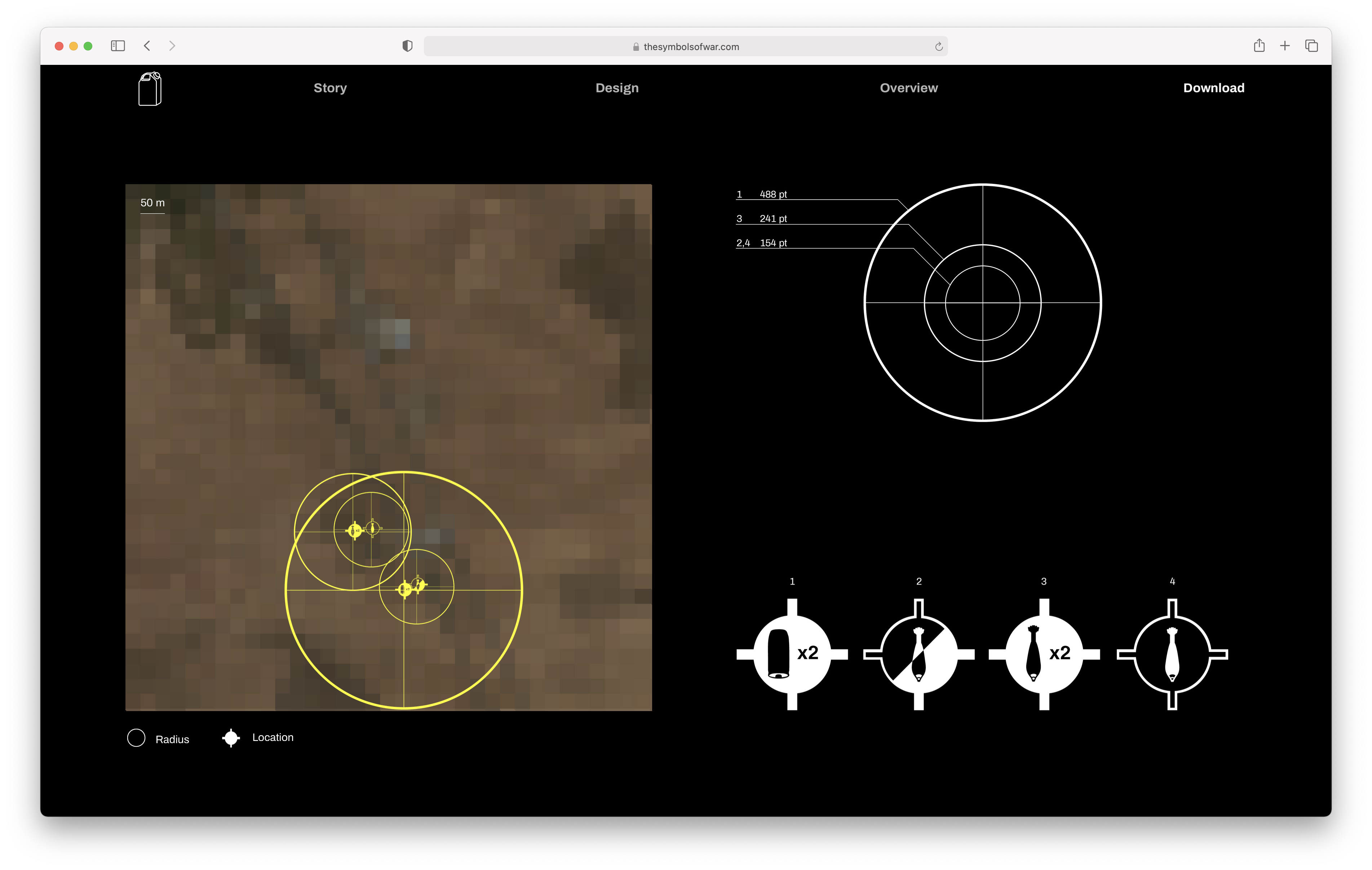Click the Download link
This screenshot has width=1372, height=870.
point(1214,88)
